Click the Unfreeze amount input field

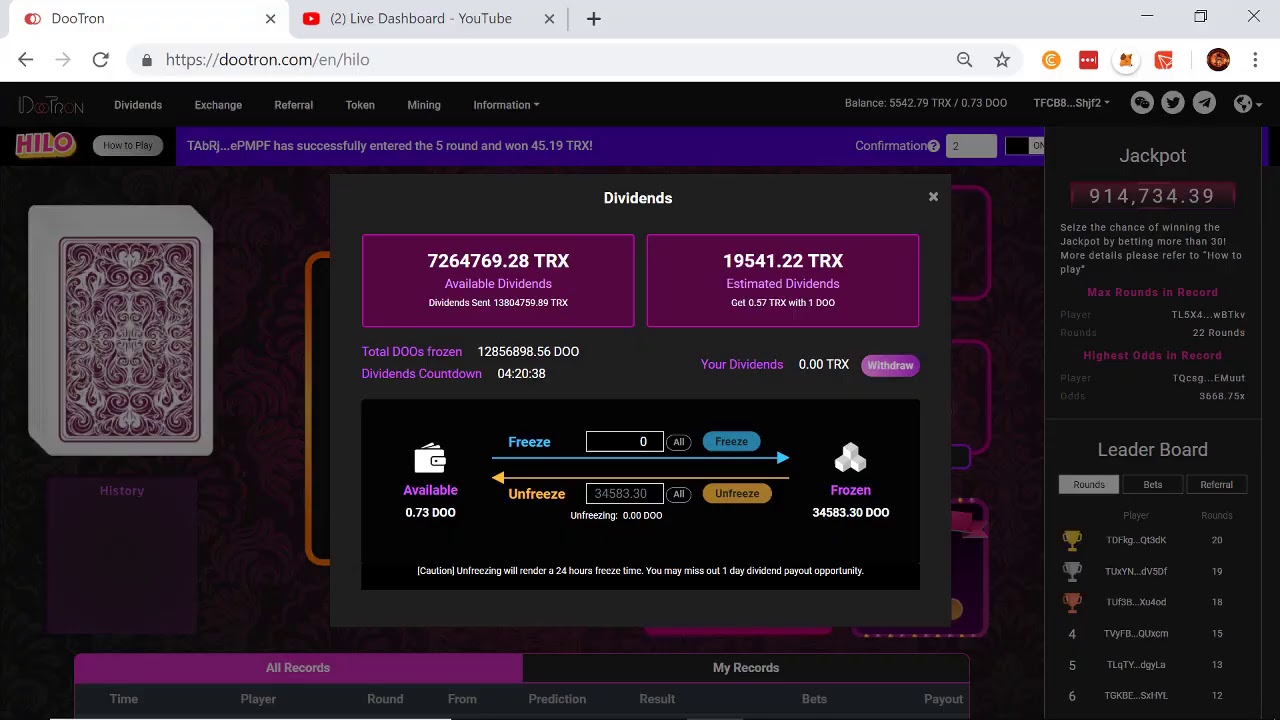625,493
